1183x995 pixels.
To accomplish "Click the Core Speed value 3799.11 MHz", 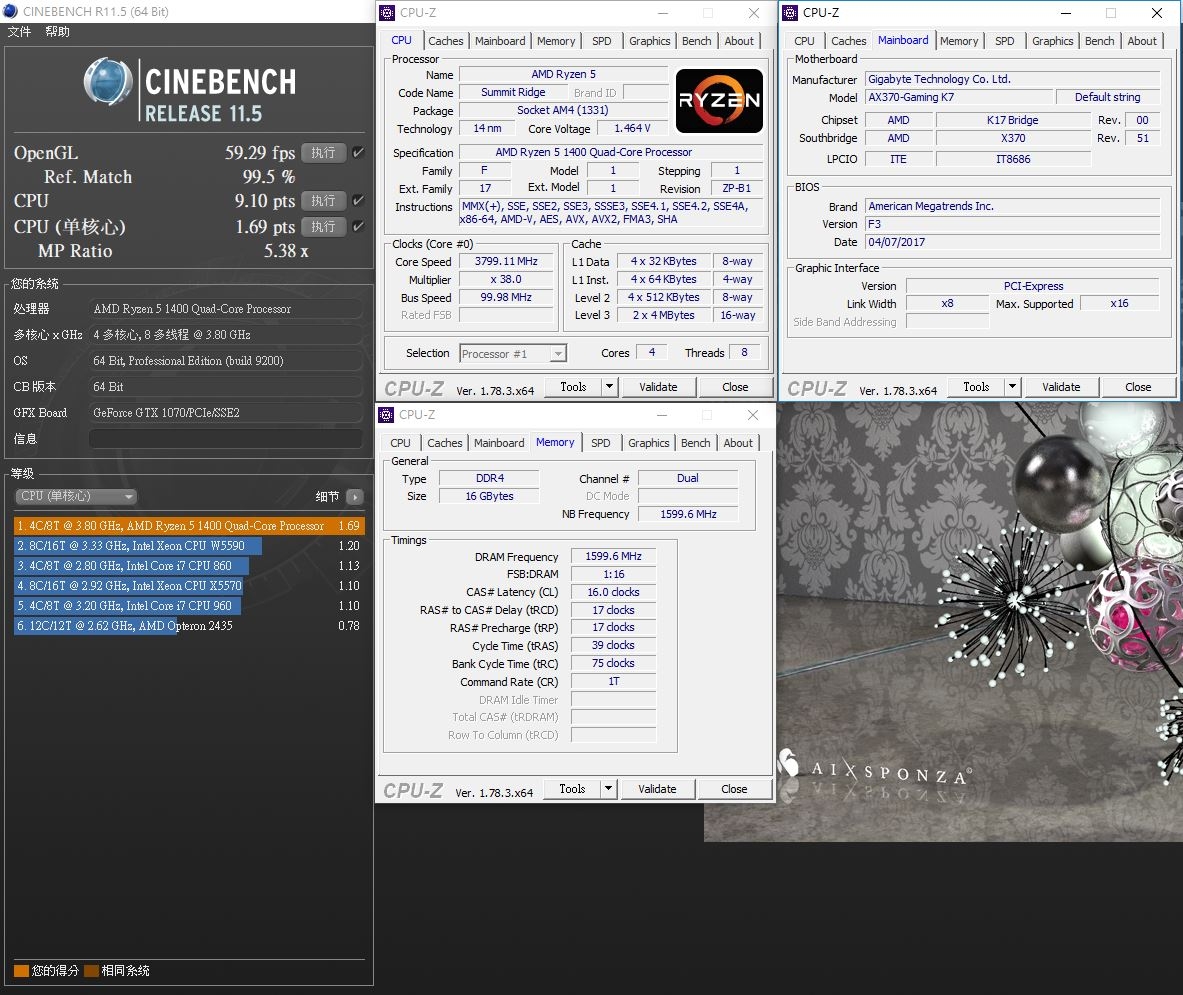I will click(506, 262).
